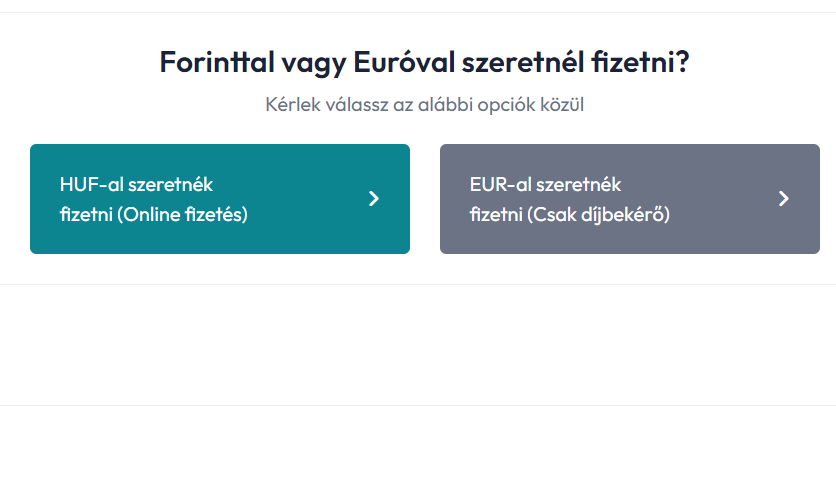Click the '(Online fizetés)' text
Screen dimensions: 836x478
click(x=182, y=214)
